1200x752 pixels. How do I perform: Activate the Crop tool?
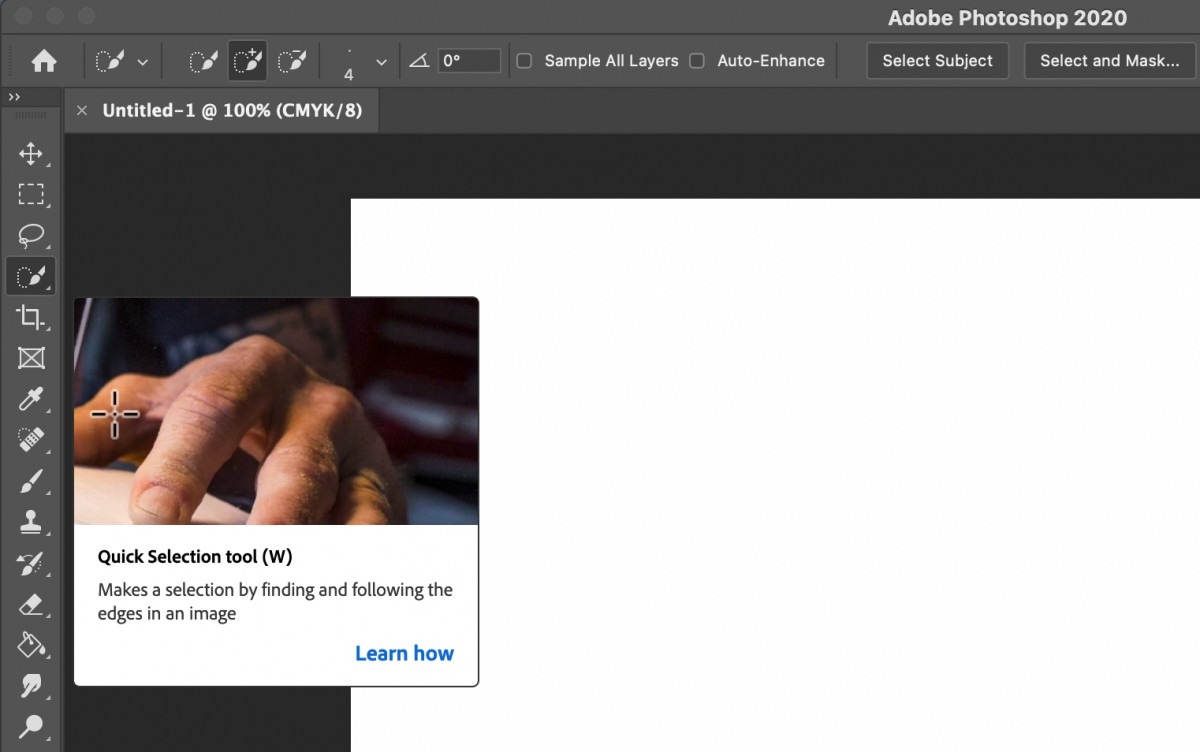(x=30, y=318)
